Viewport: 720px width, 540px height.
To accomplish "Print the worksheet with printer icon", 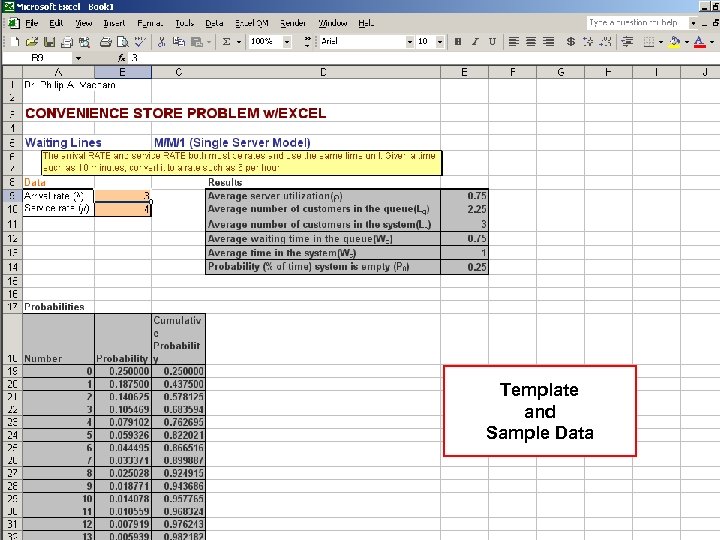I will point(105,42).
